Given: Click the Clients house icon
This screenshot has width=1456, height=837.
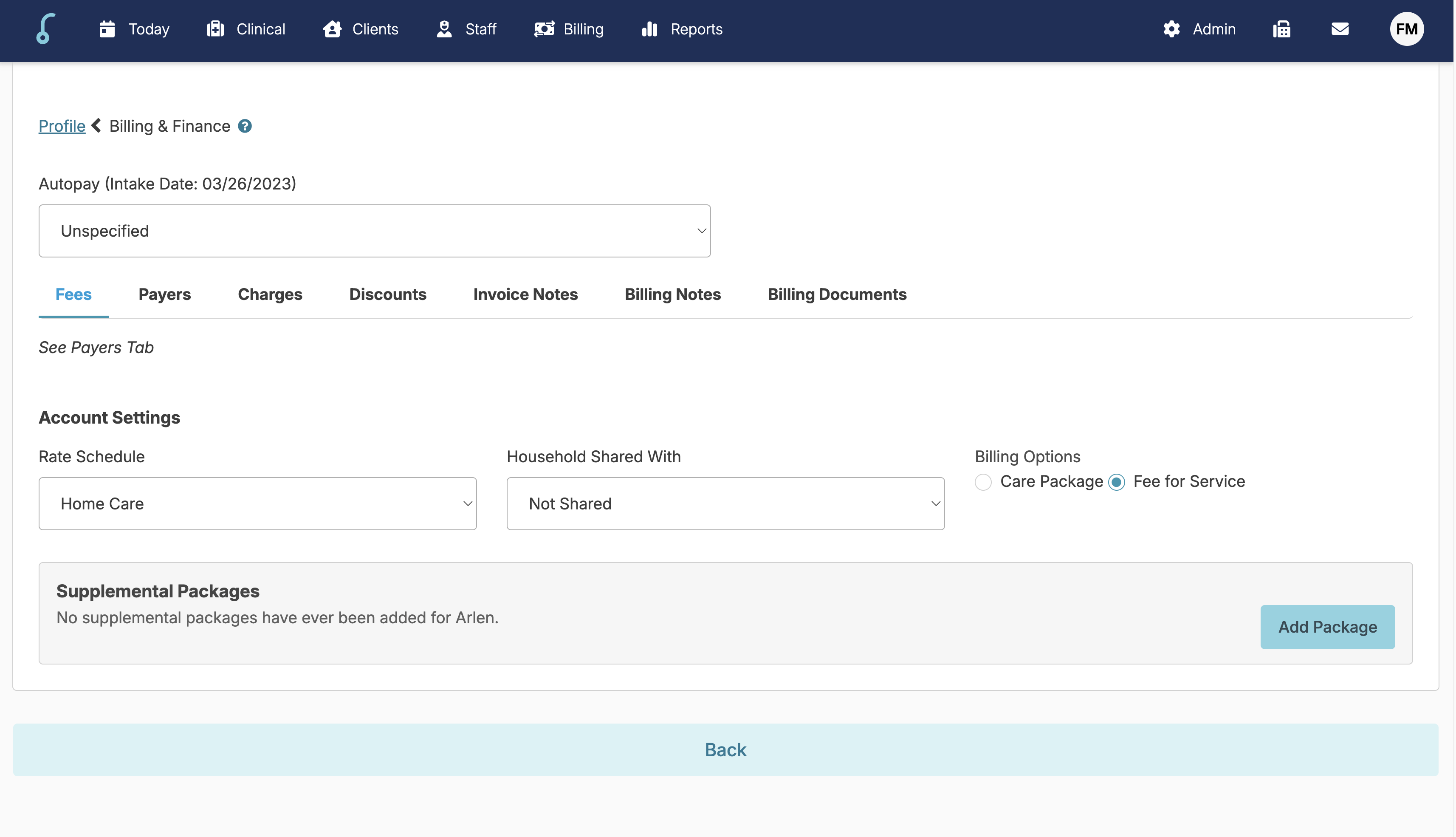Looking at the screenshot, I should tap(332, 29).
